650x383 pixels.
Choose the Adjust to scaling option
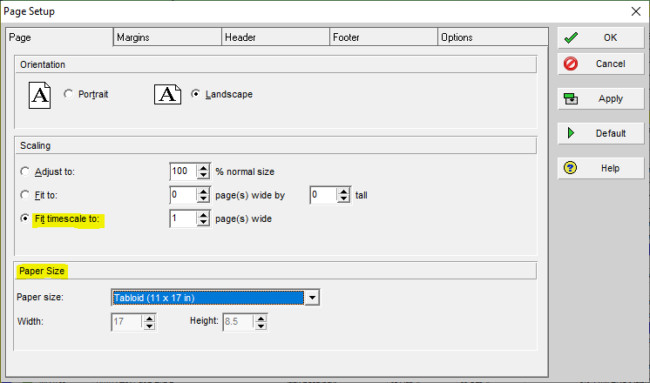25,171
